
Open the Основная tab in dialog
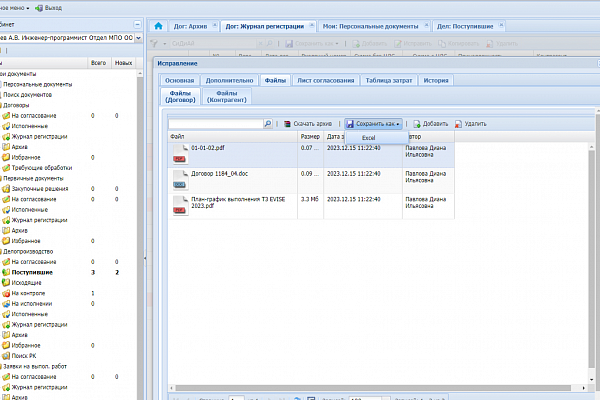tap(179, 80)
